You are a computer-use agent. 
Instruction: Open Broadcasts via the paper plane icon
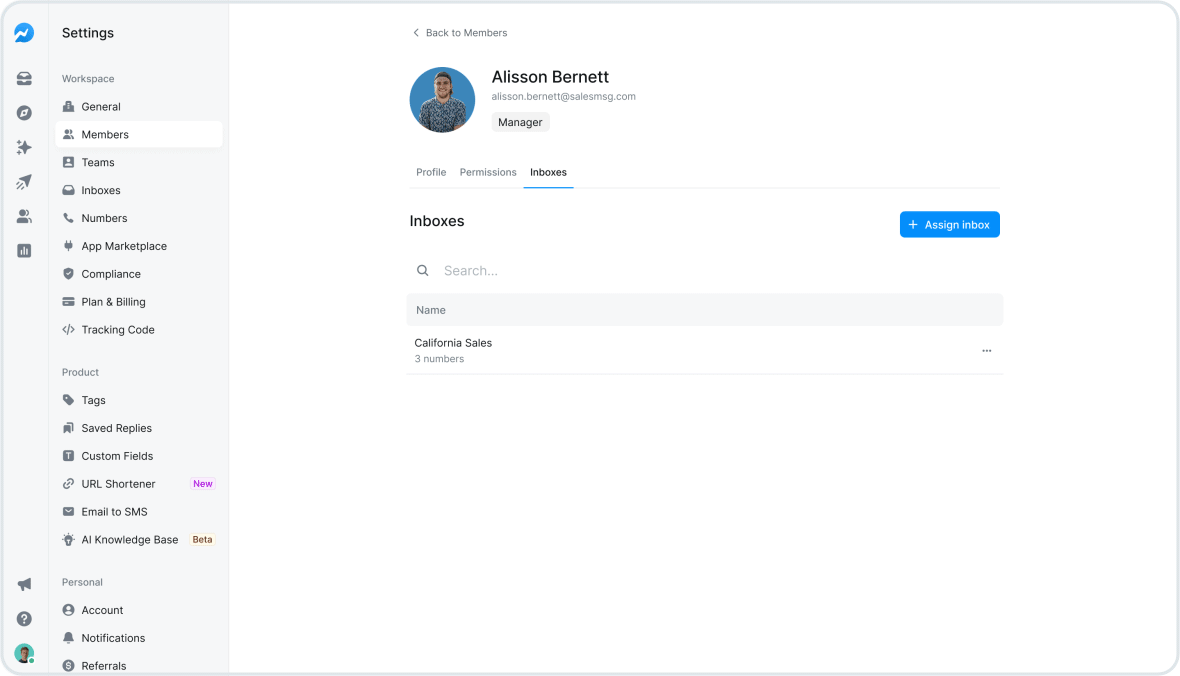[24, 181]
